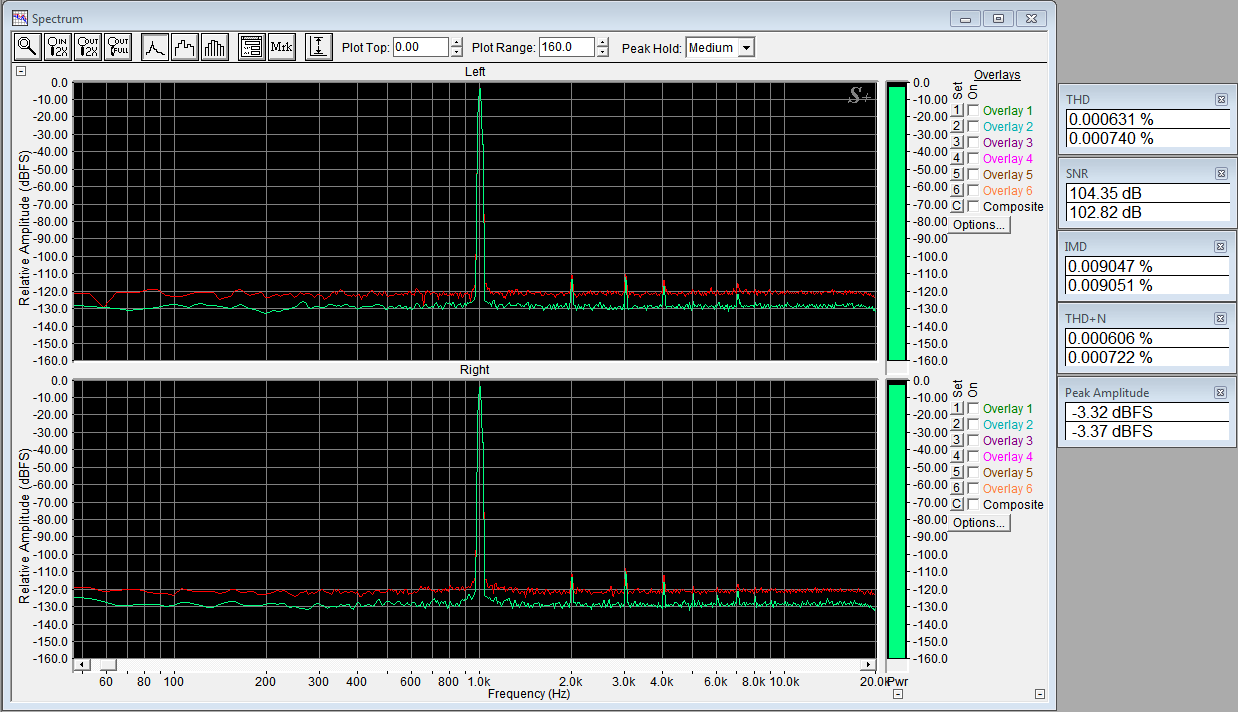
Task: Click the Plot Range input field
Action: tap(567, 47)
